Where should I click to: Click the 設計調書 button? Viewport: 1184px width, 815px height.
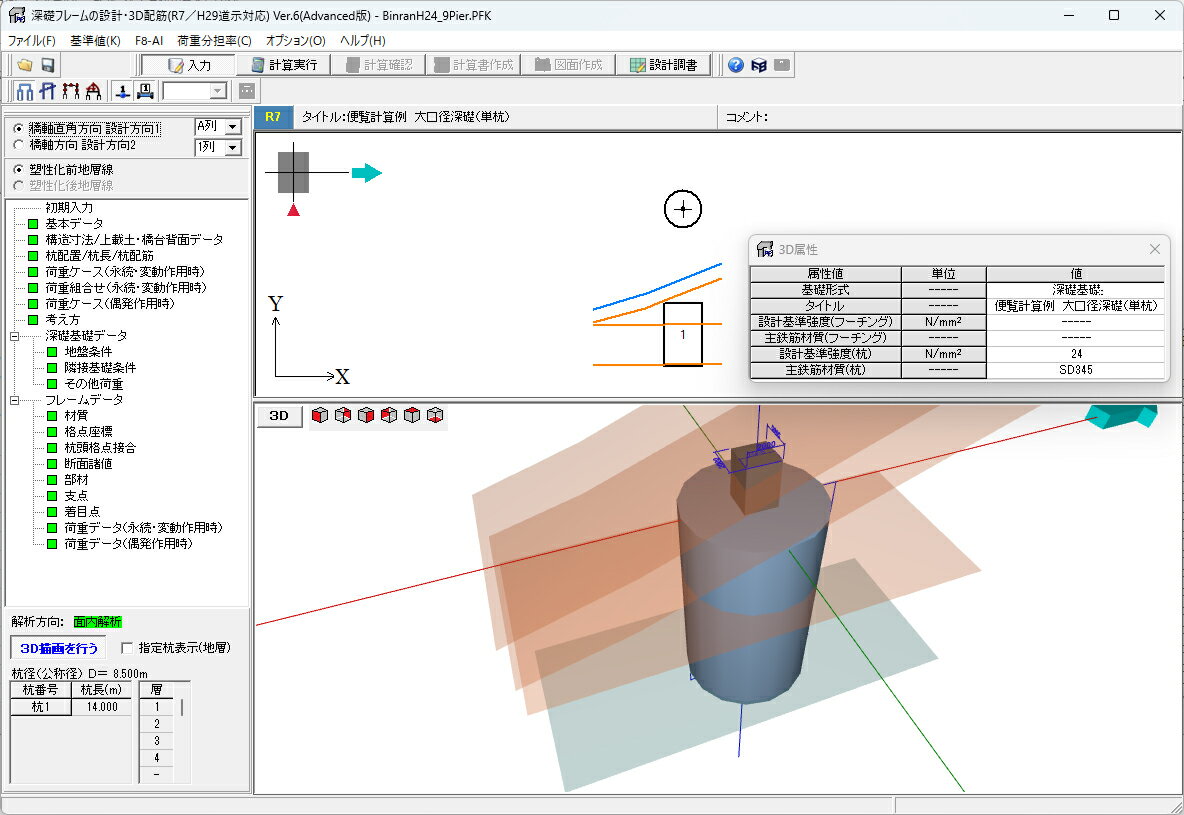tap(662, 65)
